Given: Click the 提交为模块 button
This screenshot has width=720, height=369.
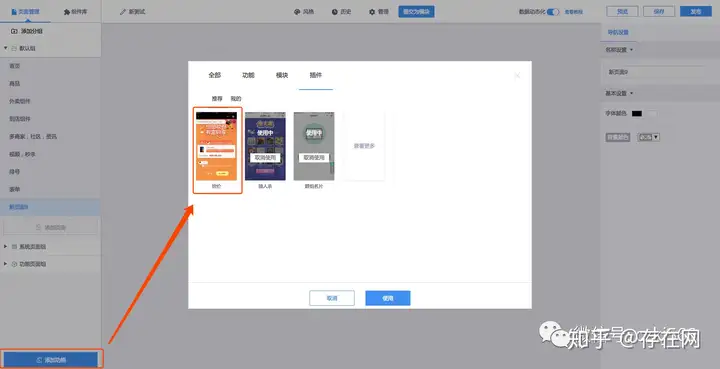Looking at the screenshot, I should 416,12.
